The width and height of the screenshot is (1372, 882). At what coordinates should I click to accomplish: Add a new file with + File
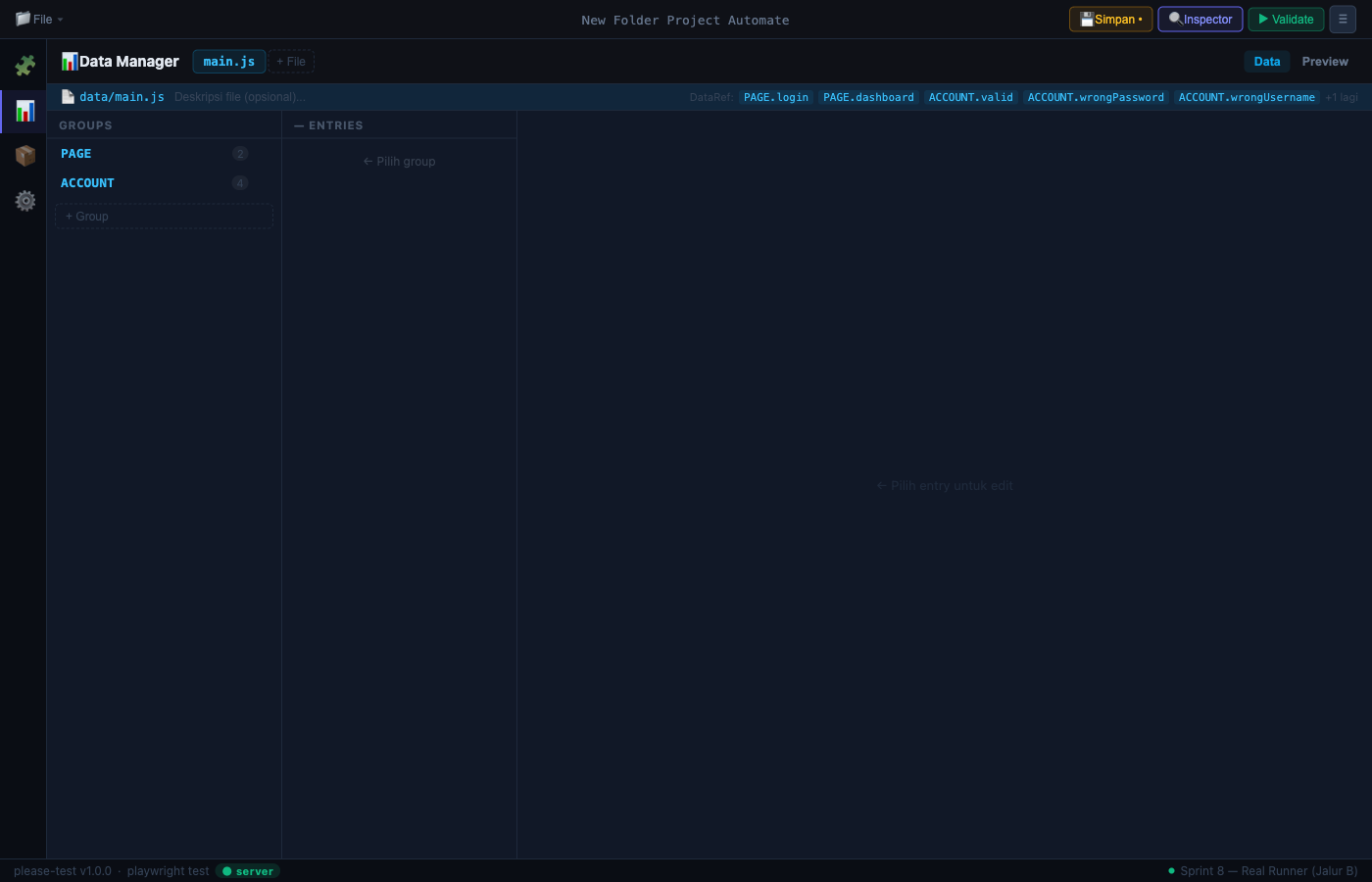[291, 62]
